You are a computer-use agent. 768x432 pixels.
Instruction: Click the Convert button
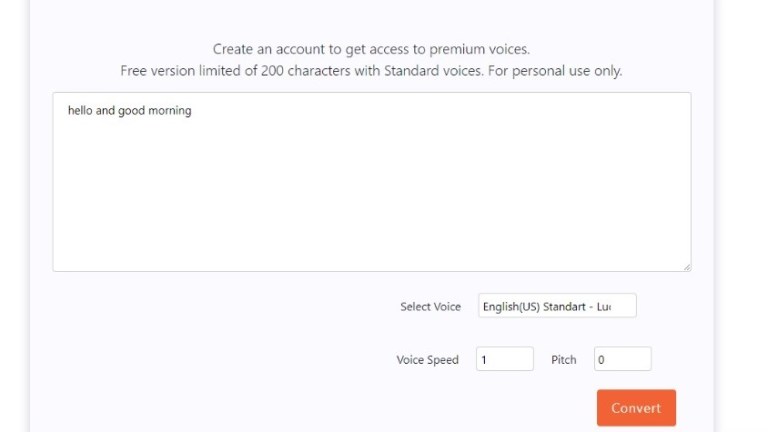(x=636, y=408)
